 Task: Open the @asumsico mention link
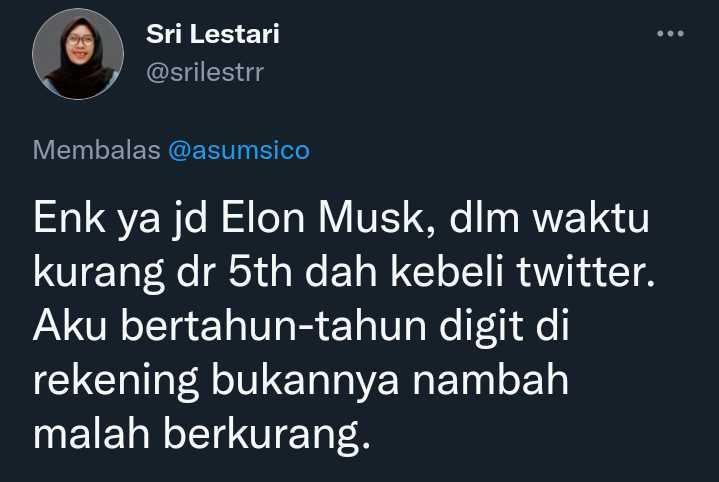tap(239, 150)
